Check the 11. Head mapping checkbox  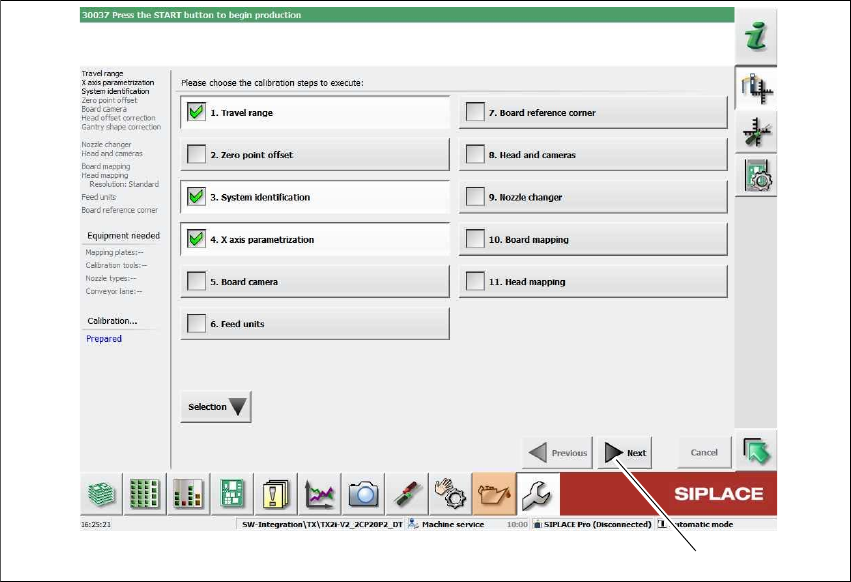[475, 281]
